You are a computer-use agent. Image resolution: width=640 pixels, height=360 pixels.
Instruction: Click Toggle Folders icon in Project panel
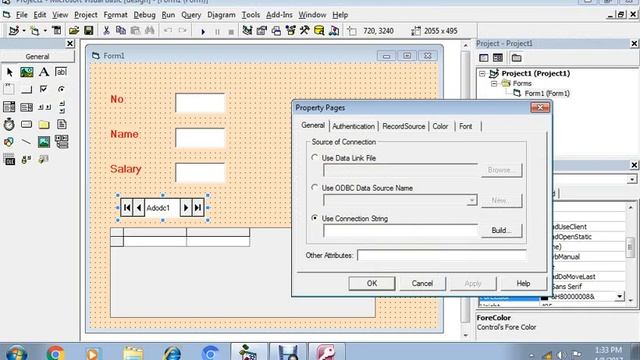pyautogui.click(x=517, y=58)
